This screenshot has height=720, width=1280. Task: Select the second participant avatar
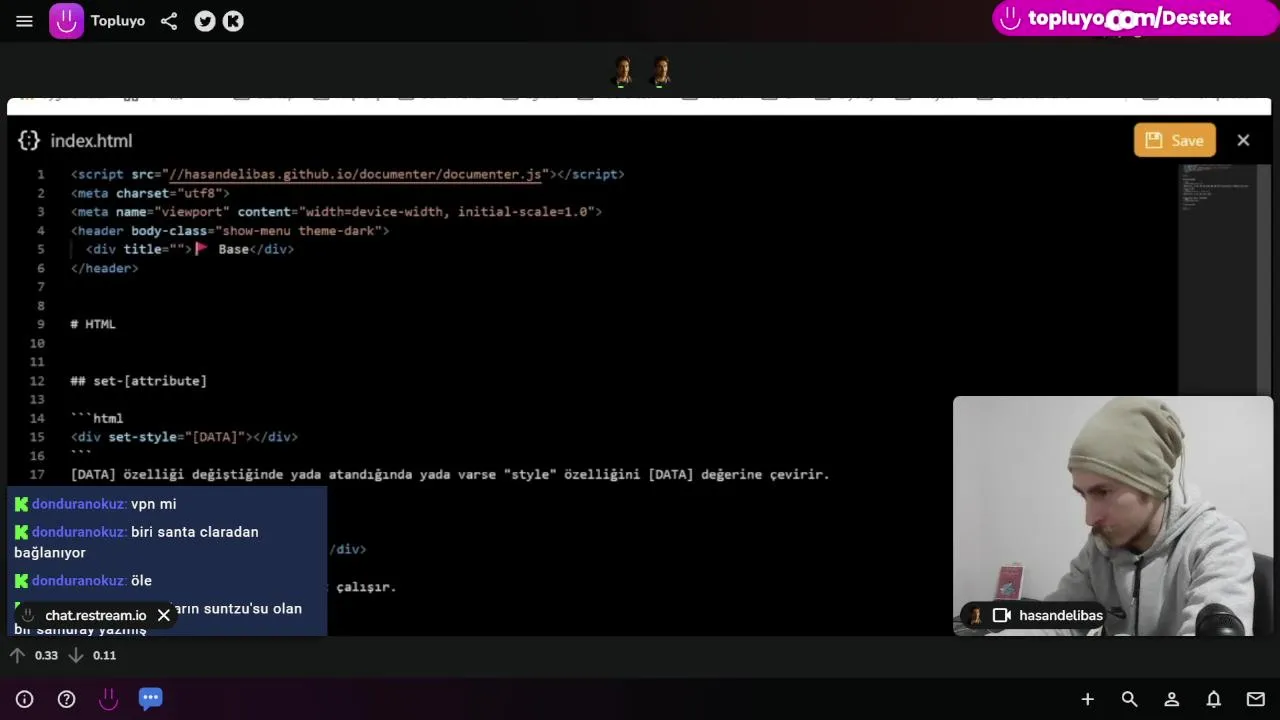pyautogui.click(x=660, y=72)
